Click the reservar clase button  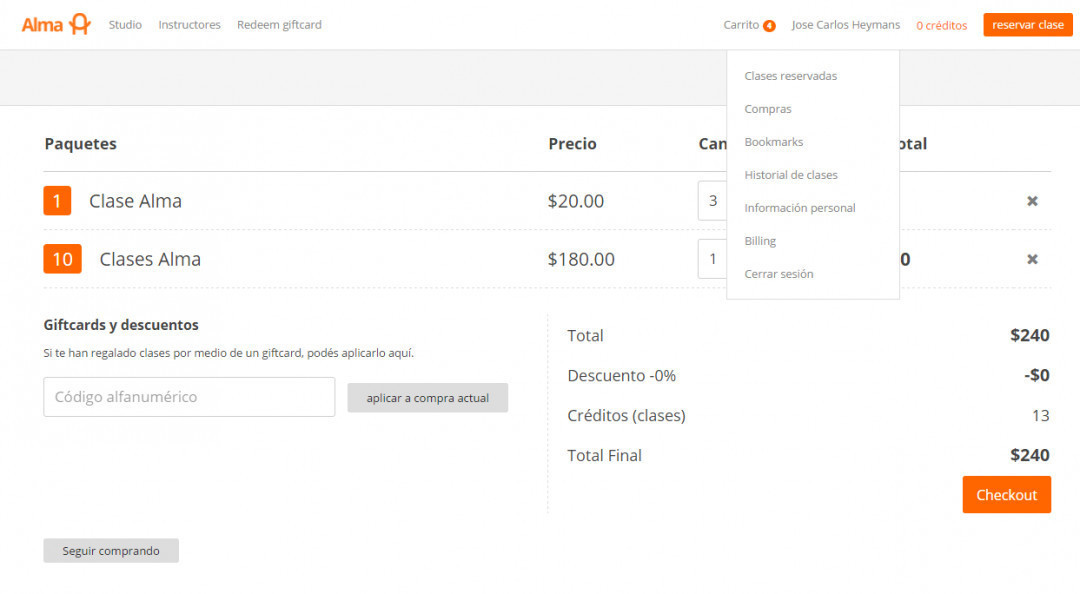[x=1027, y=25]
